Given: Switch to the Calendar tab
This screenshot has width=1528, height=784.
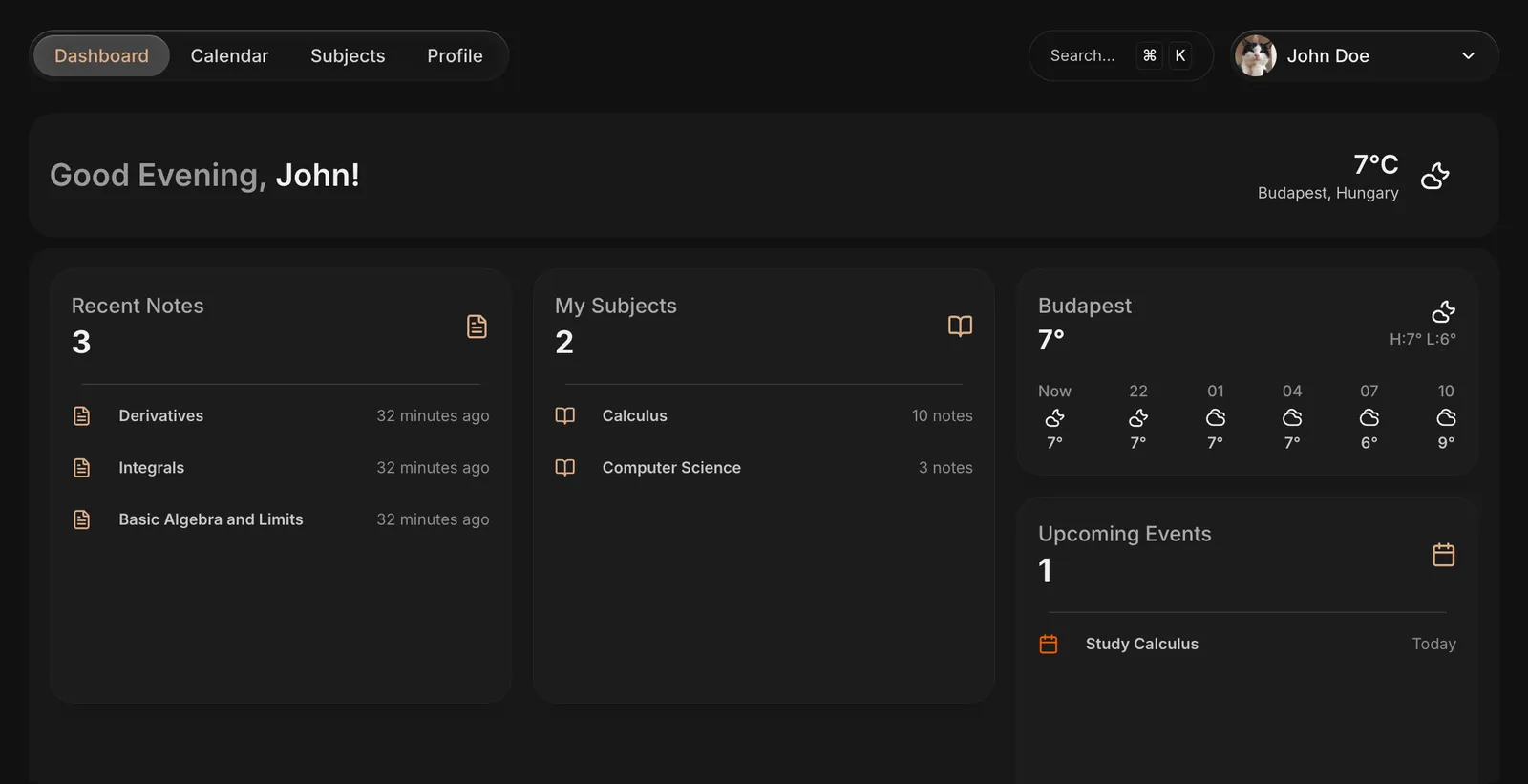Looking at the screenshot, I should [229, 55].
